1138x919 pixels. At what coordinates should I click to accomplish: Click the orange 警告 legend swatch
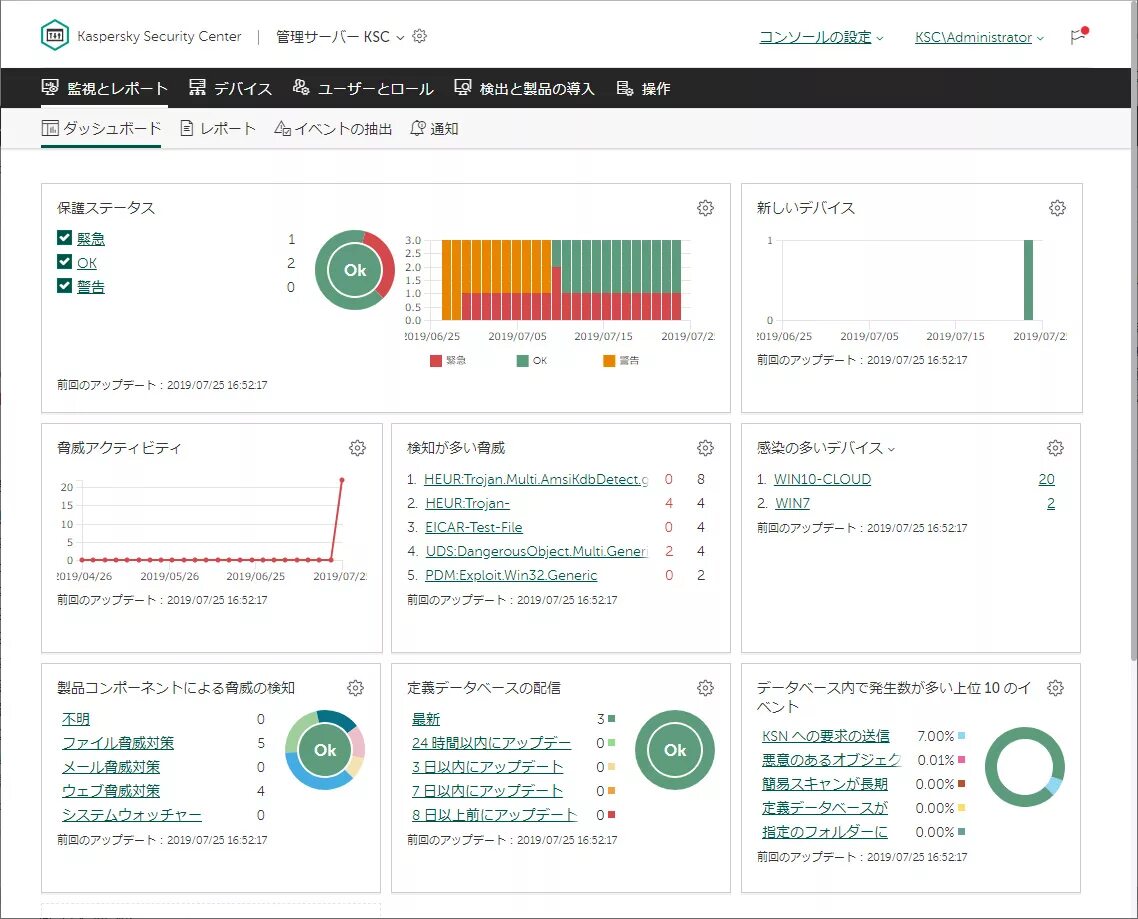click(x=609, y=361)
